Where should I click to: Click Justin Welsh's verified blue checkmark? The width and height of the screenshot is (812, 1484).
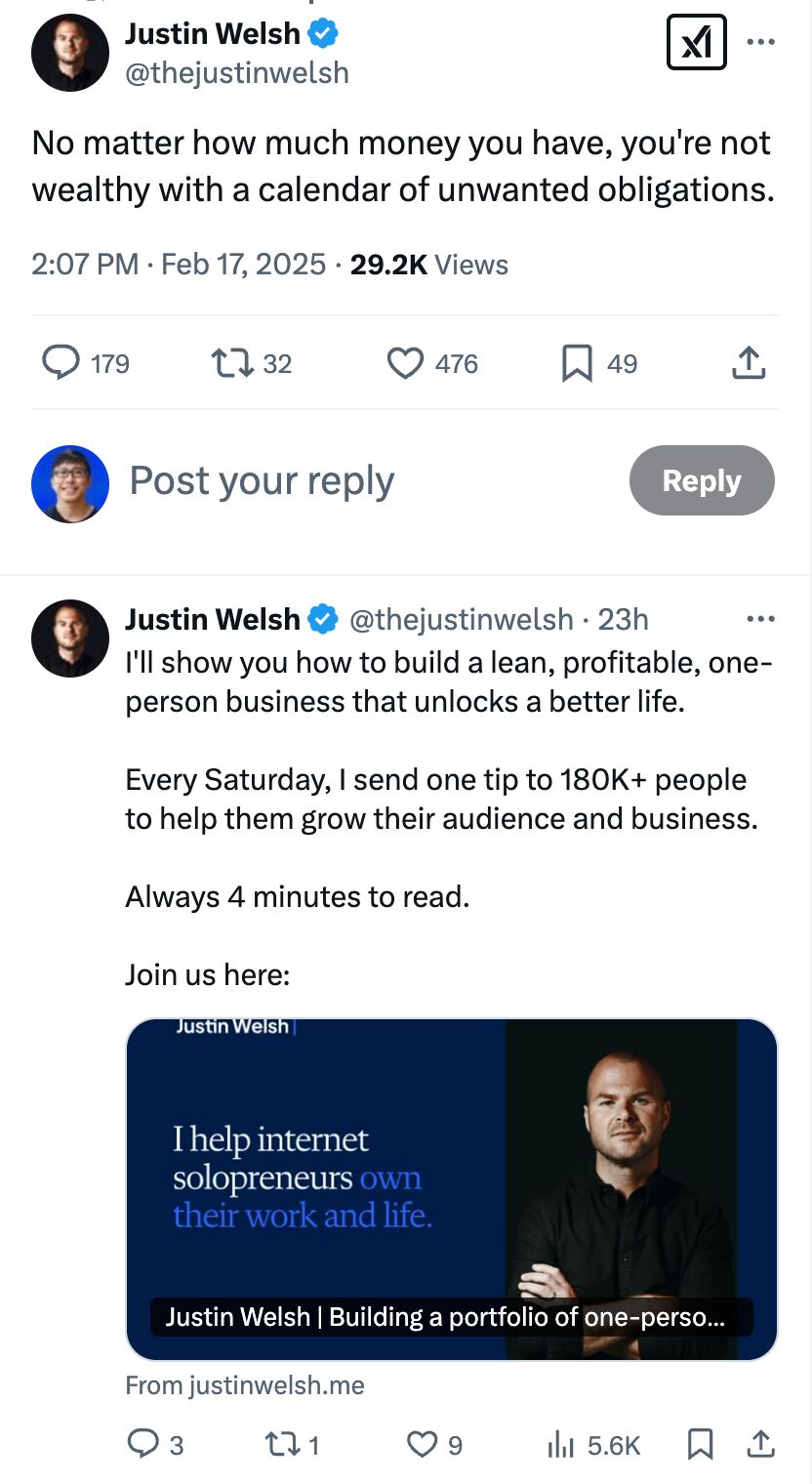pyautogui.click(x=322, y=33)
